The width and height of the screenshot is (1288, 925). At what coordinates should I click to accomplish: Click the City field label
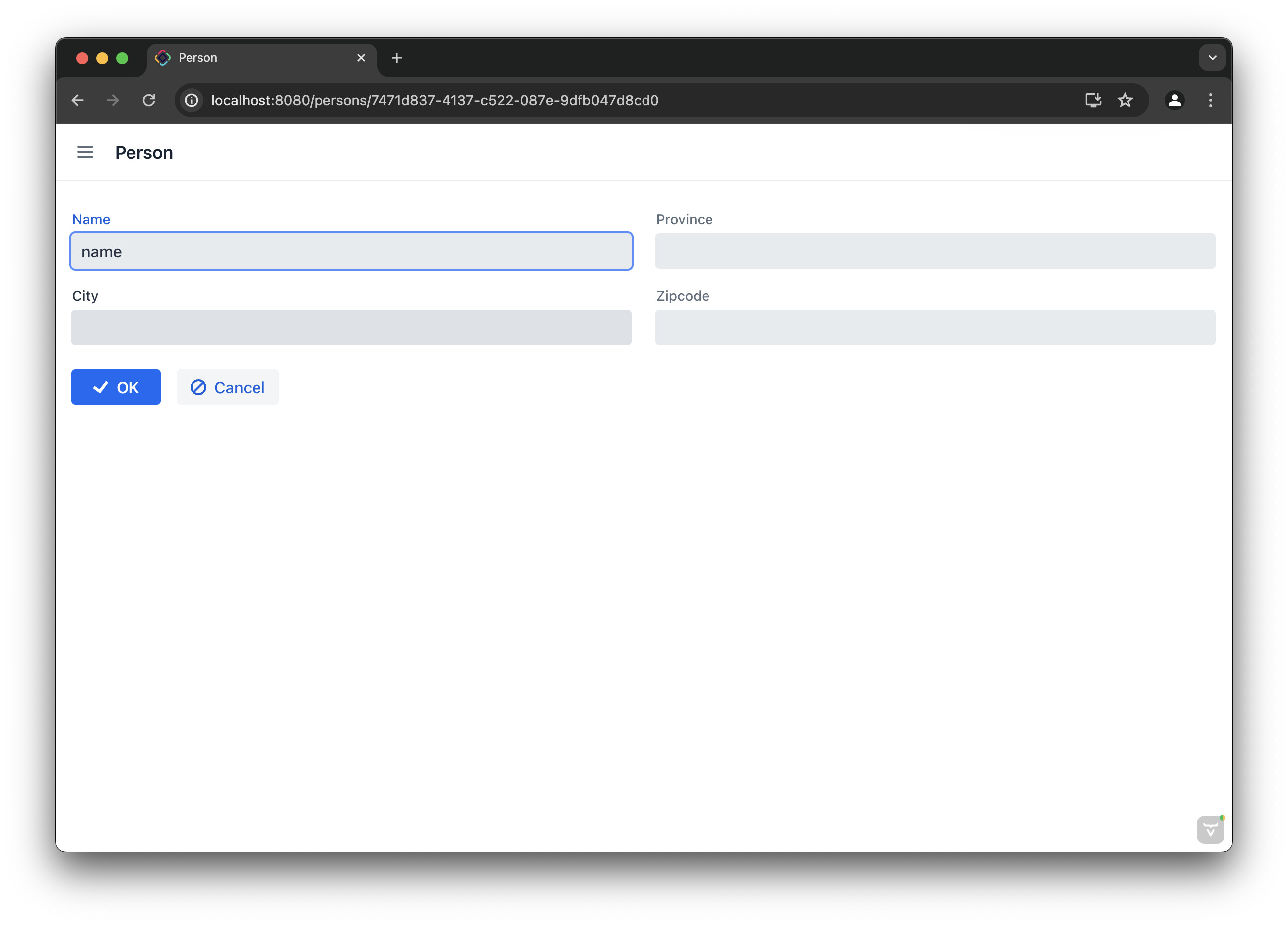[x=85, y=296]
